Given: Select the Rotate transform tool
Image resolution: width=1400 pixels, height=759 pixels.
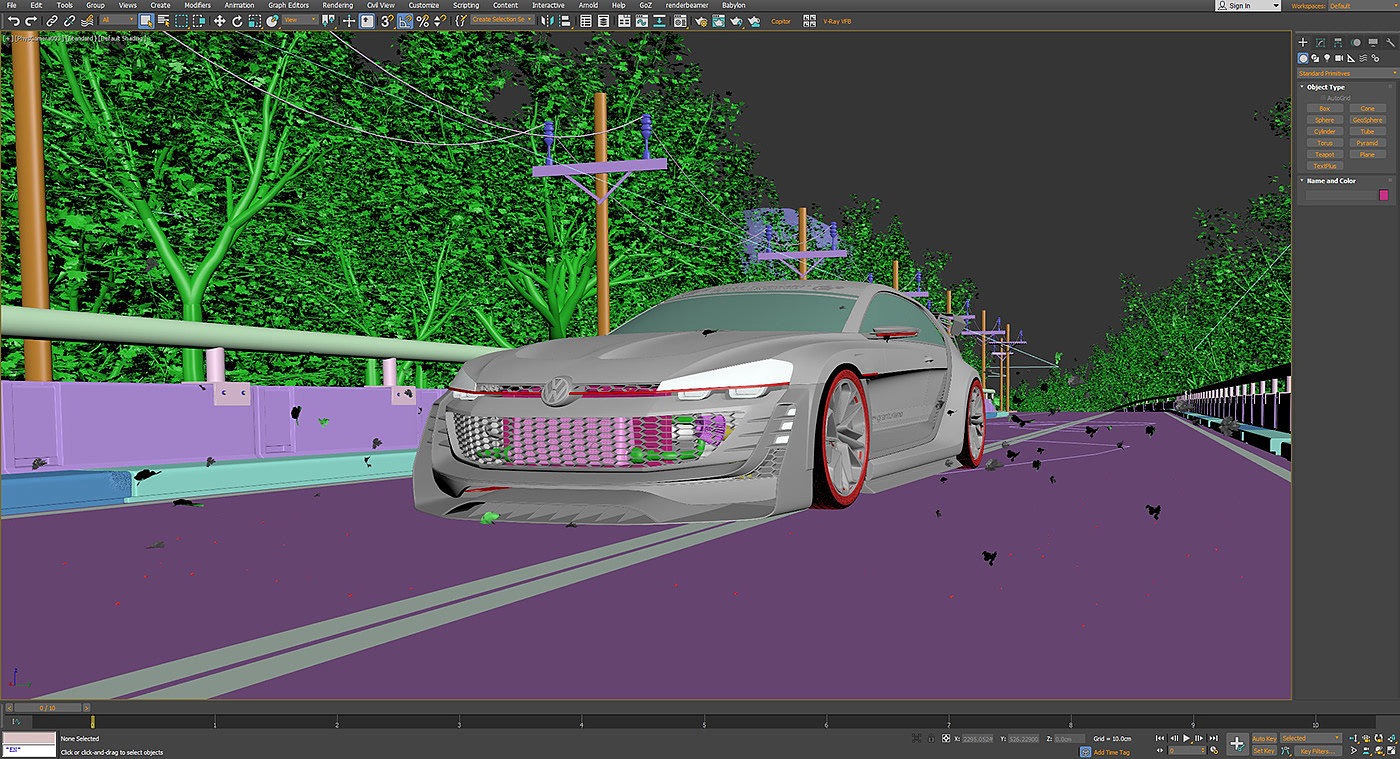Looking at the screenshot, I should 237,20.
